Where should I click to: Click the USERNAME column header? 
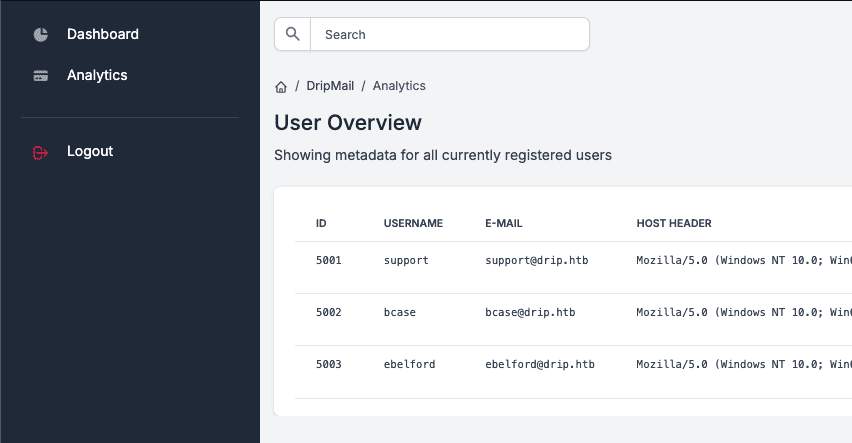pos(413,223)
